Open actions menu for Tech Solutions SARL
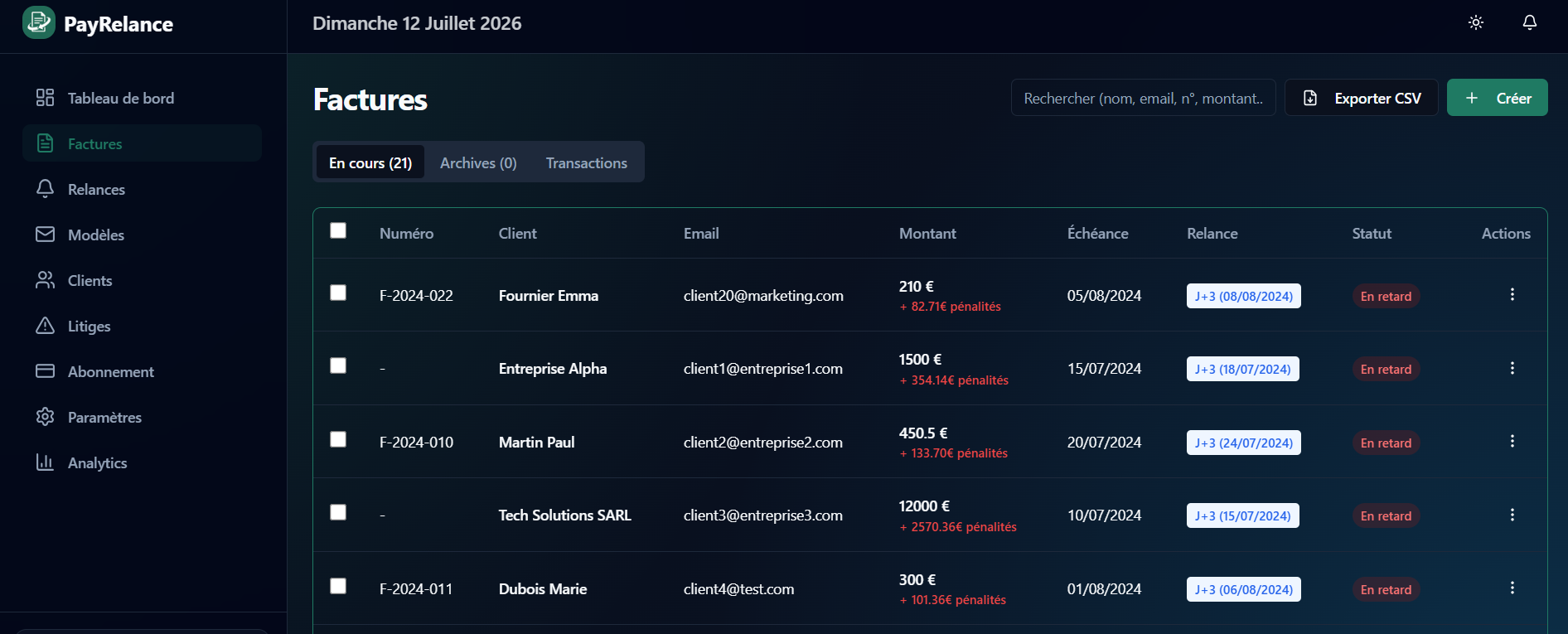Viewport: 1568px width, 634px height. (1512, 515)
